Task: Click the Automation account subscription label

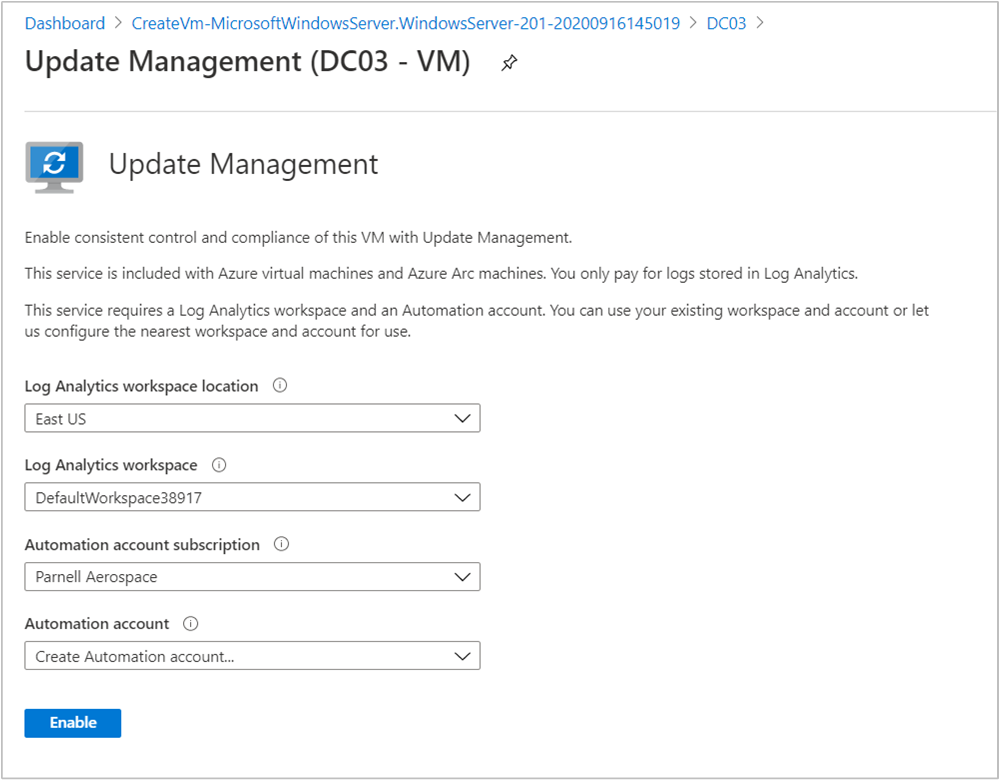Action: tap(142, 545)
